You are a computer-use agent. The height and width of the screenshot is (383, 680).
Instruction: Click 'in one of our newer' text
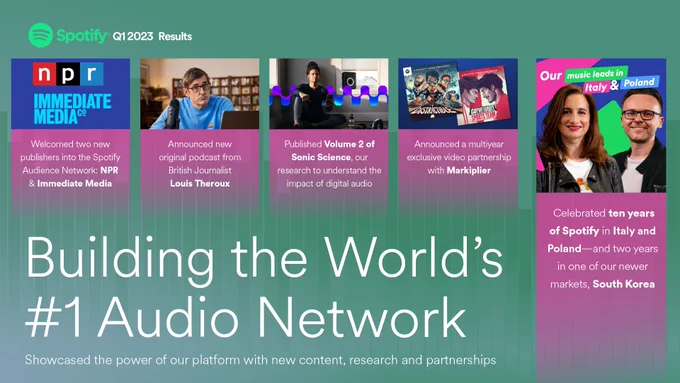pyautogui.click(x=602, y=266)
